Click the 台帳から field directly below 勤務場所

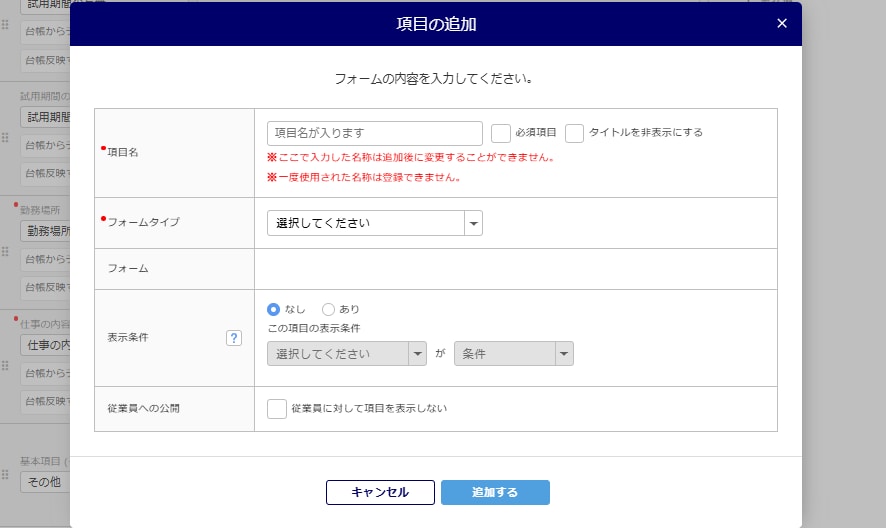tap(45, 259)
